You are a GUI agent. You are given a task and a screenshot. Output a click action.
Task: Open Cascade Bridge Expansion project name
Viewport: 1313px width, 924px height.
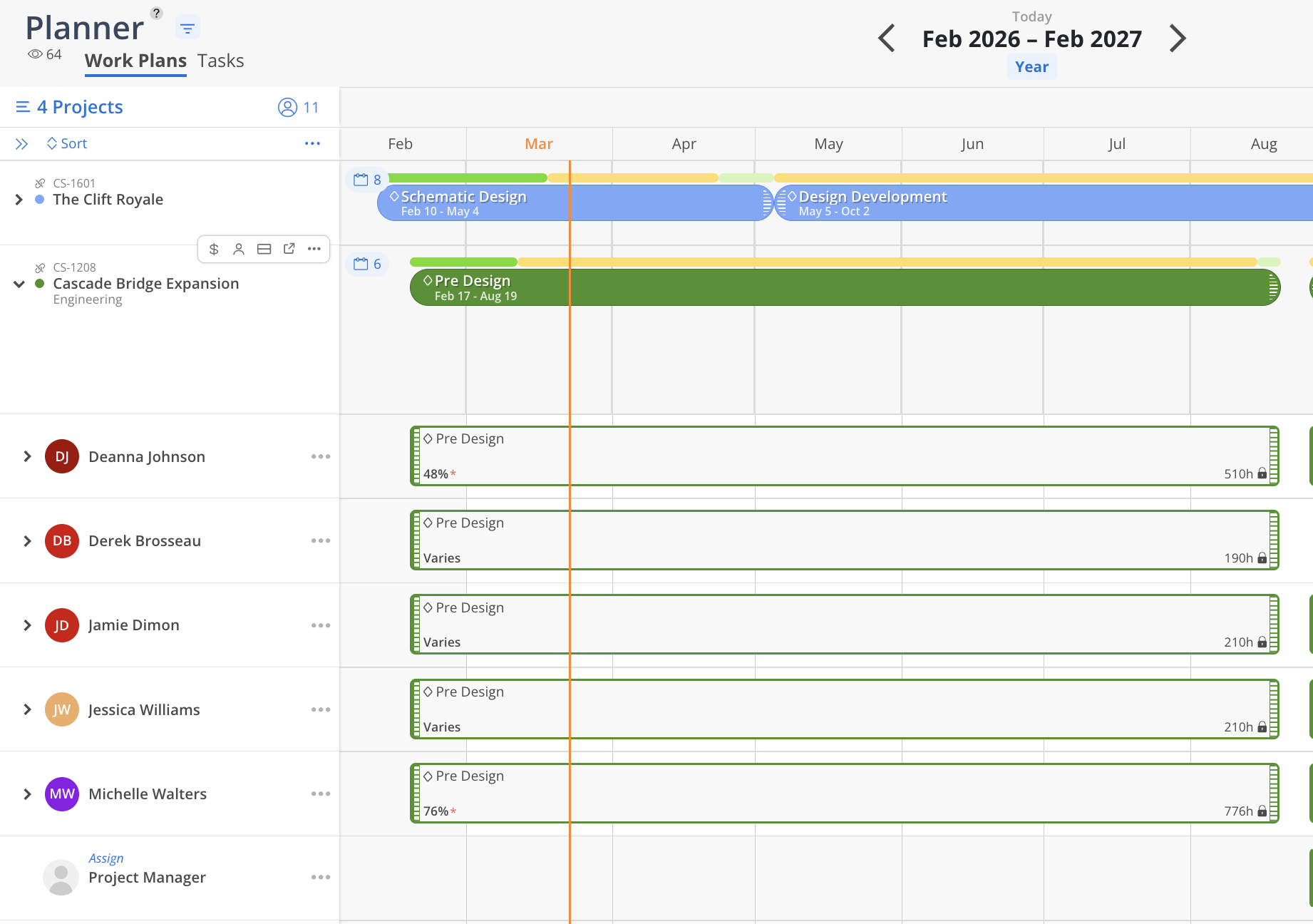click(146, 284)
